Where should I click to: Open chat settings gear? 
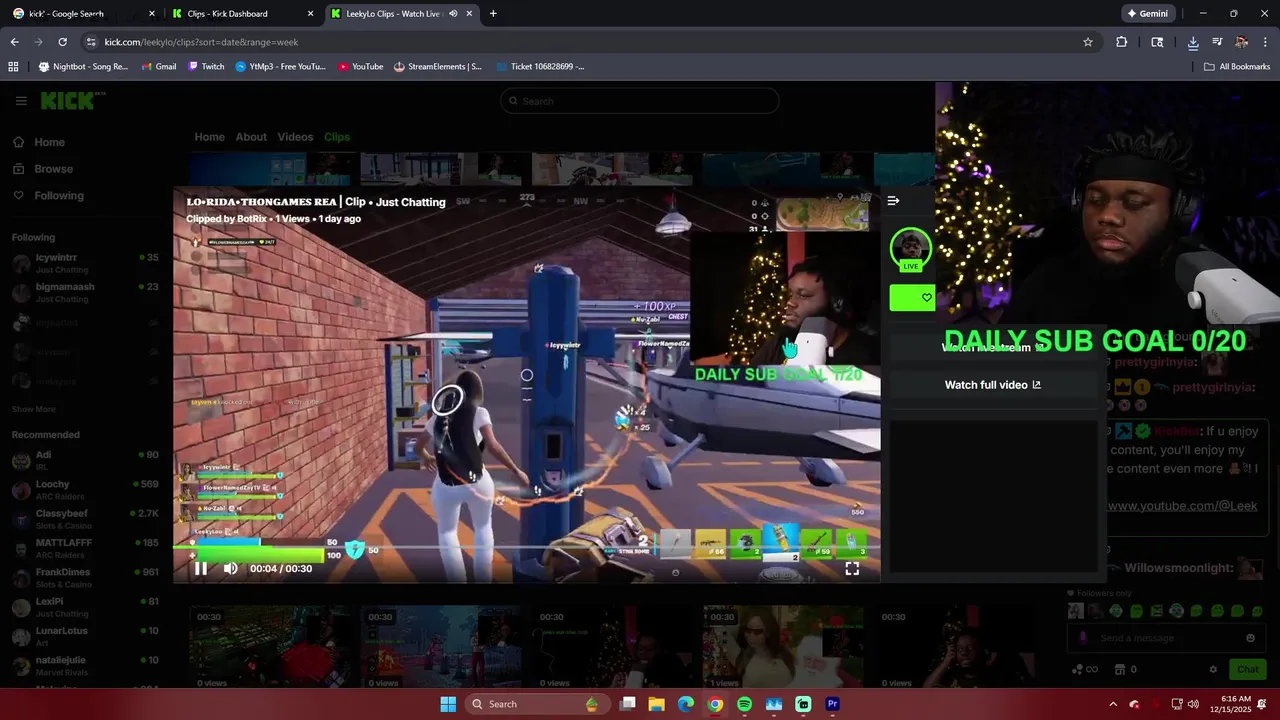[1213, 670]
